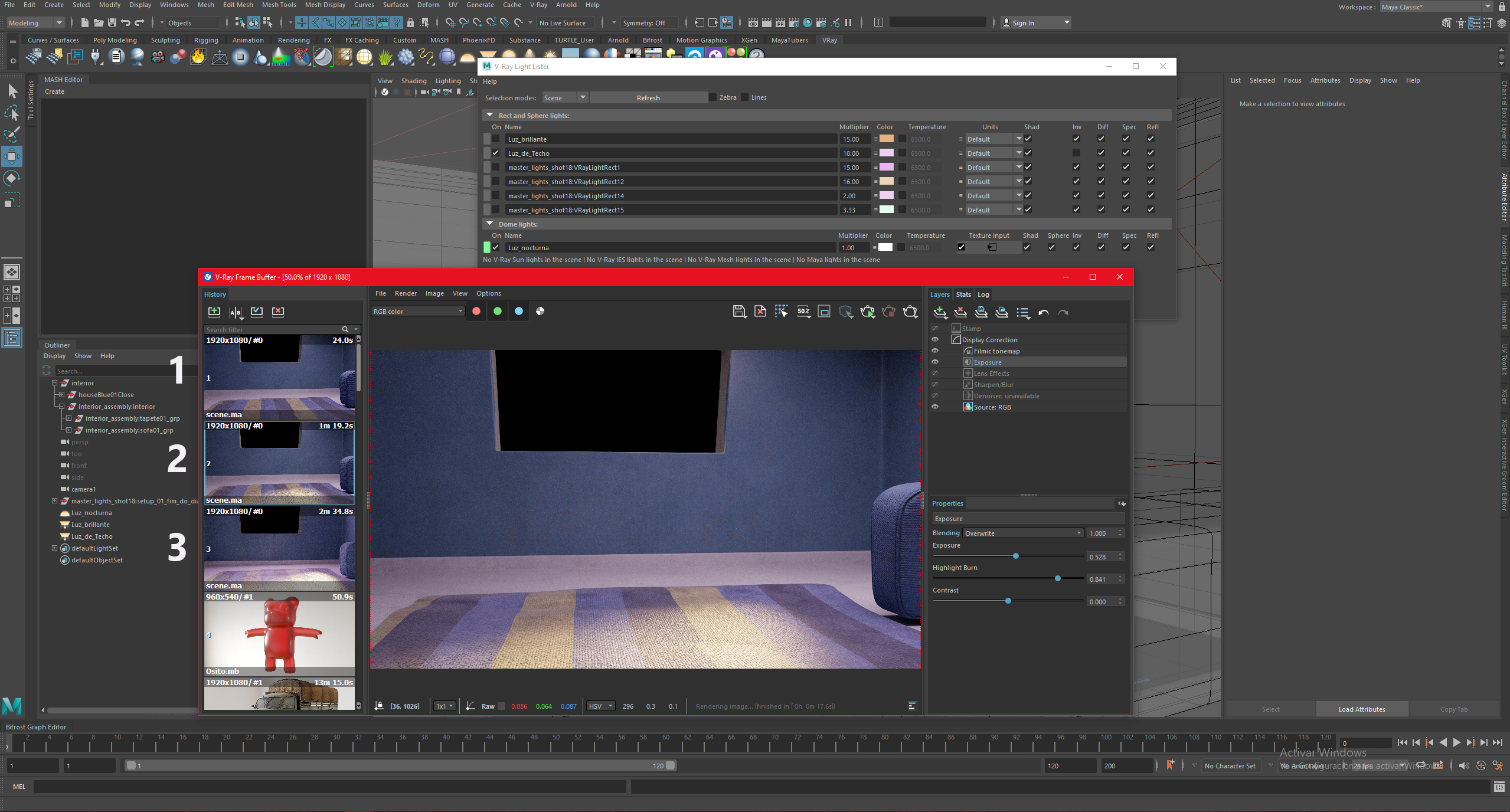Enable the Luz_brillante light checkbox

point(496,139)
